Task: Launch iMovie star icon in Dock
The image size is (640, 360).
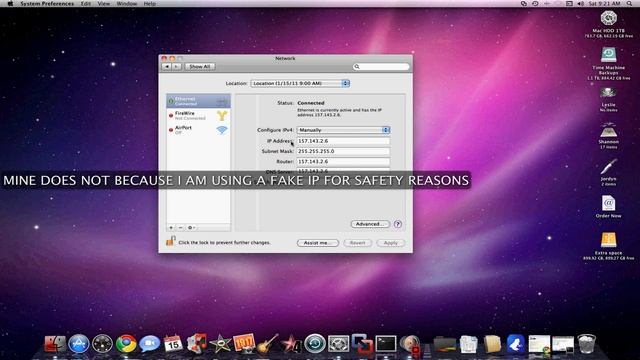Action: click(220, 344)
